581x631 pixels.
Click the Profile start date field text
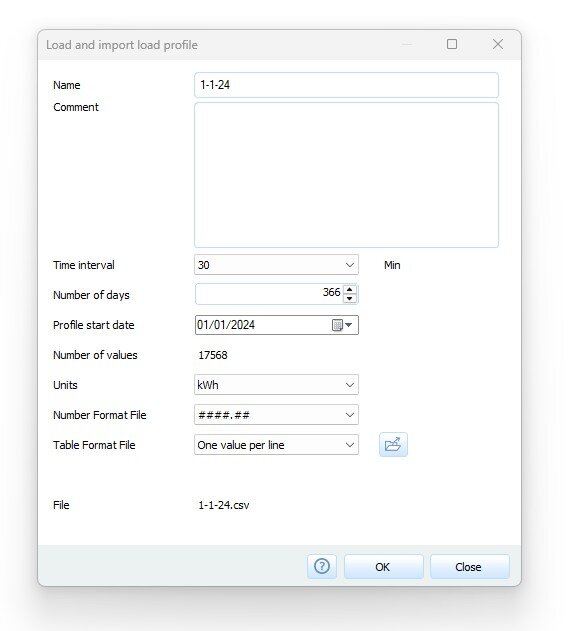(226, 325)
